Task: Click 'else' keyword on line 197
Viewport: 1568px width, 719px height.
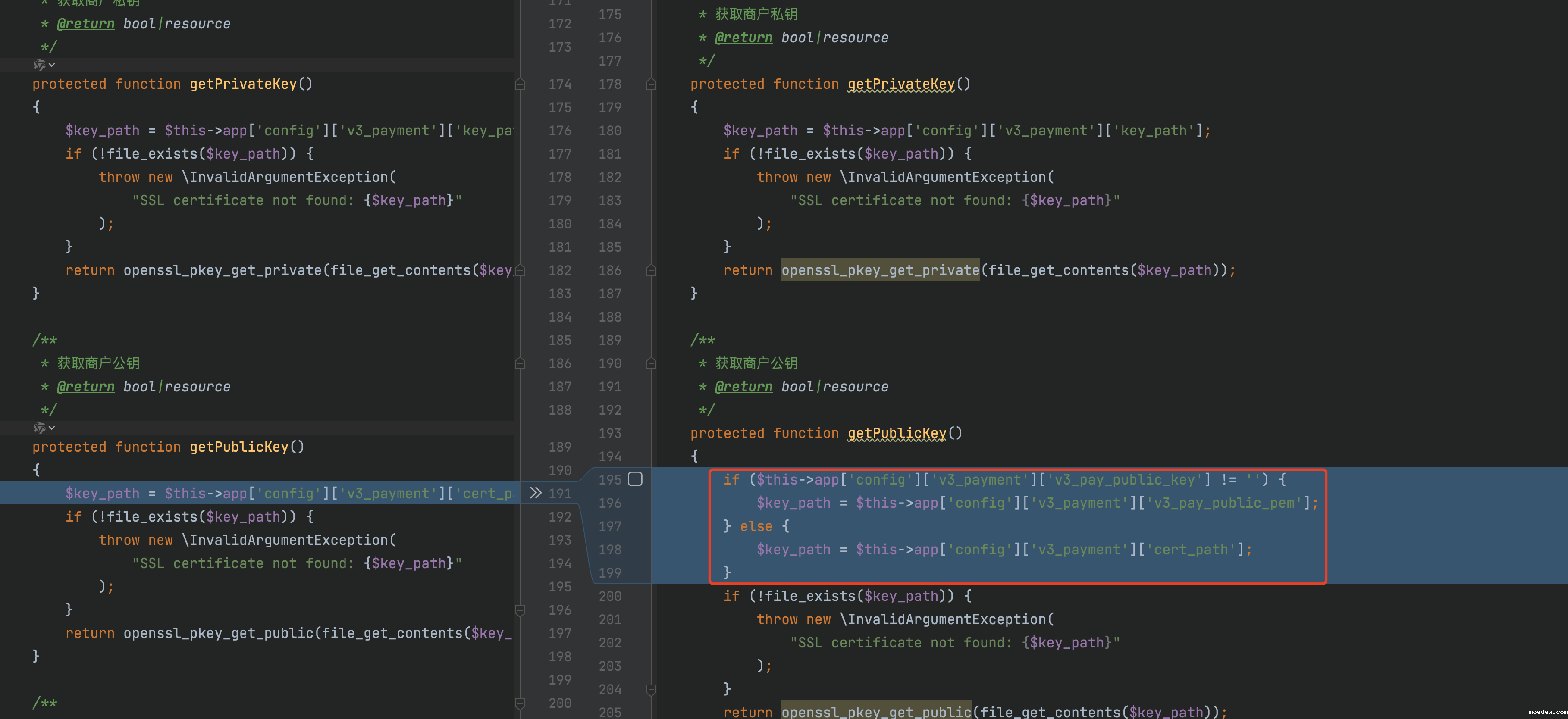Action: click(756, 526)
